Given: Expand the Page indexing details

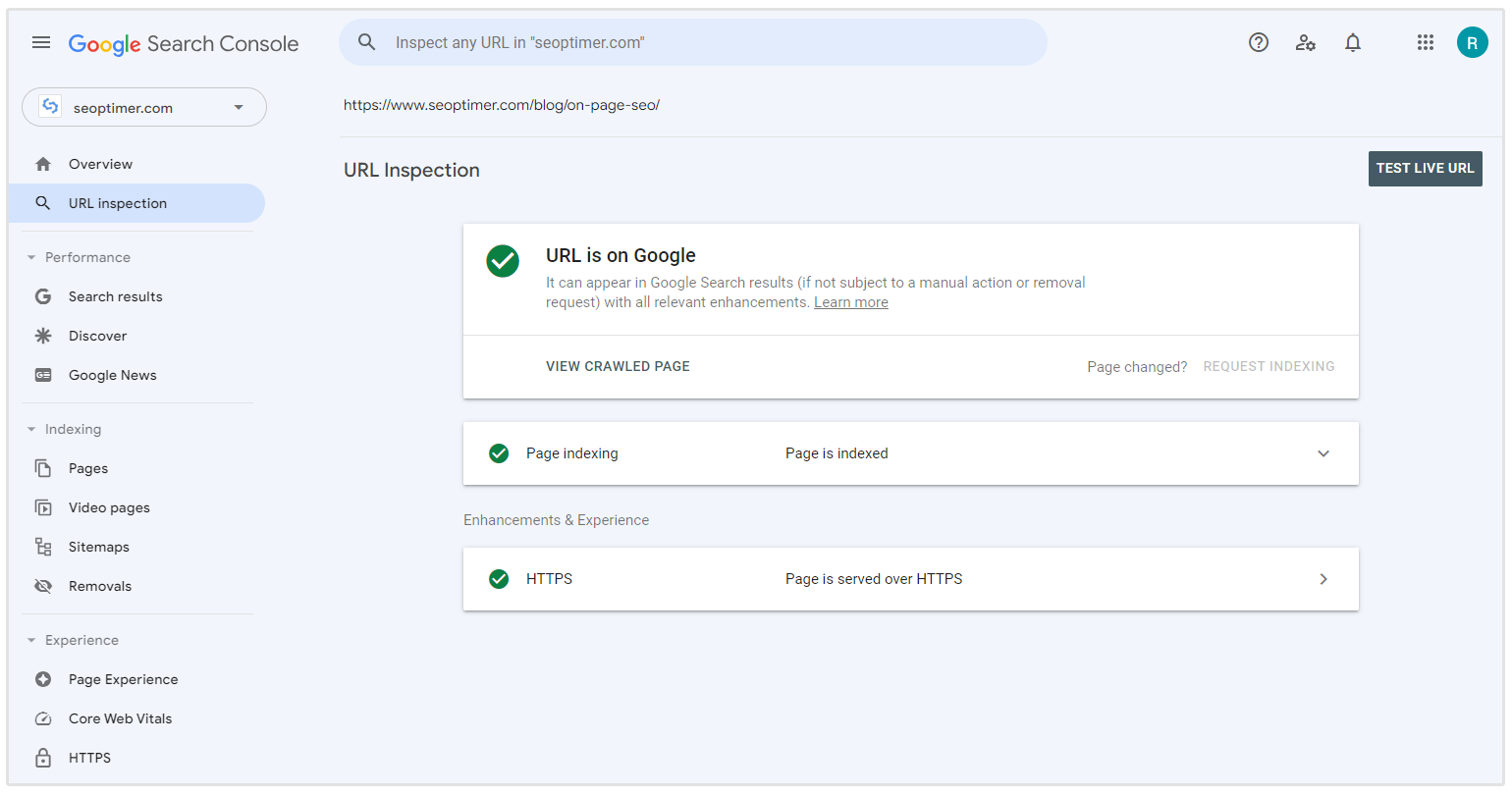Looking at the screenshot, I should click(1323, 453).
